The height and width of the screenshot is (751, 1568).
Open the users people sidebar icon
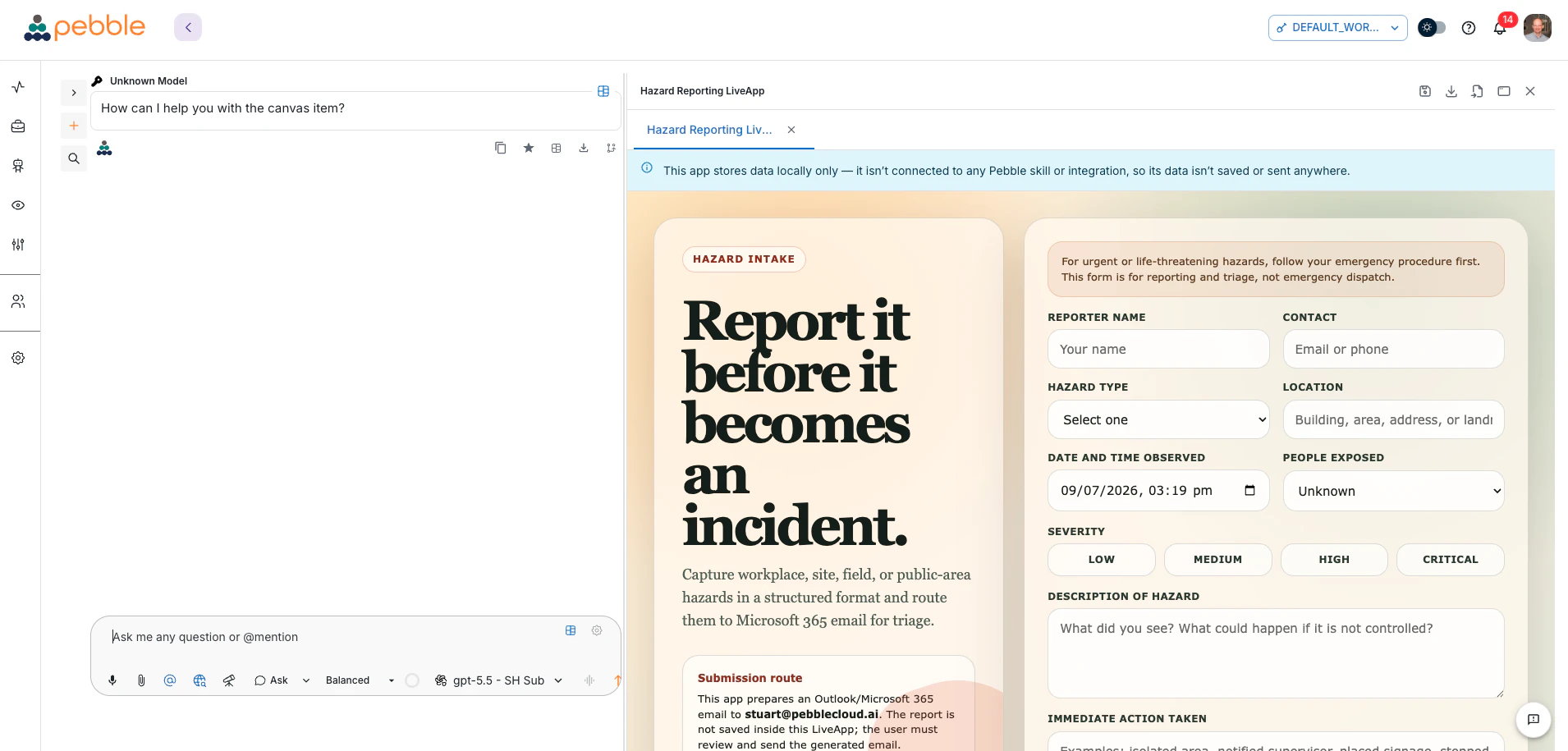[18, 301]
